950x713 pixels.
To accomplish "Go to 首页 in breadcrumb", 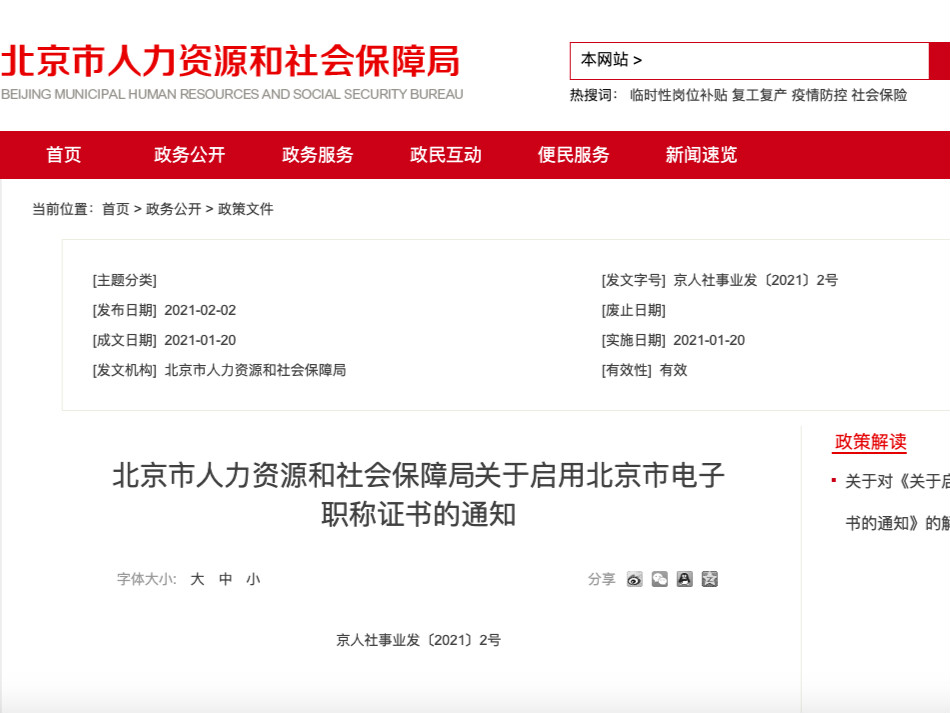I will pyautogui.click(x=116, y=209).
